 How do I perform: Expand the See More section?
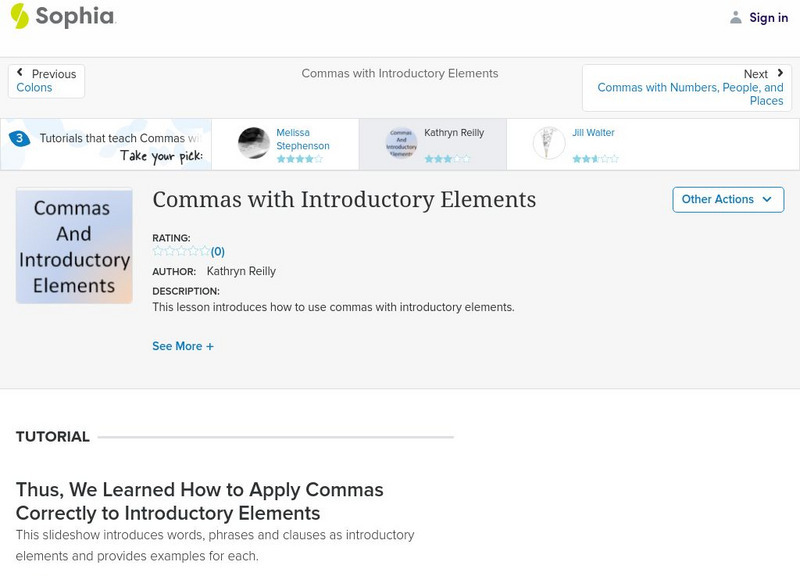click(x=183, y=346)
